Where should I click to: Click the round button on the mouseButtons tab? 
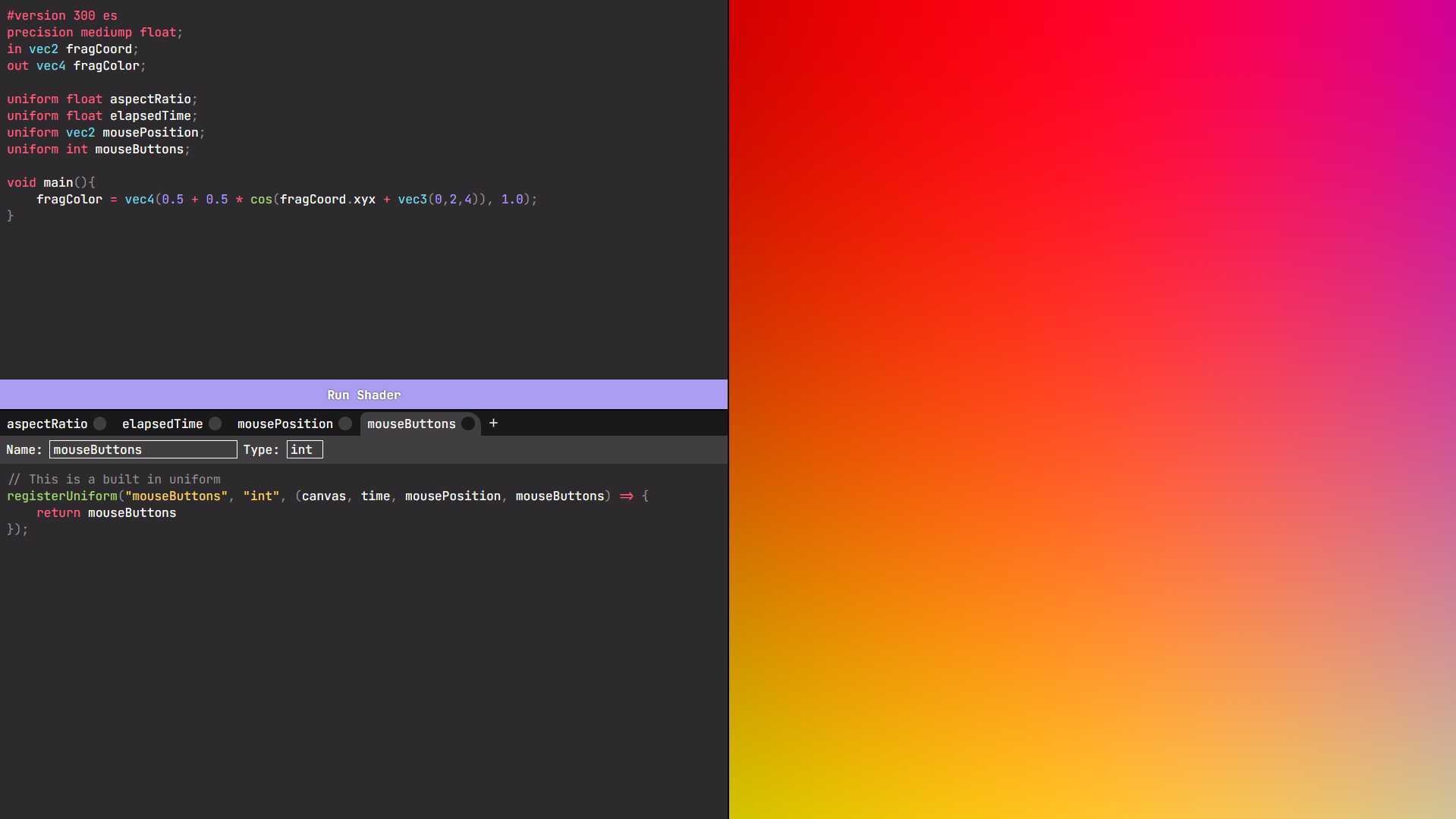[x=468, y=424]
